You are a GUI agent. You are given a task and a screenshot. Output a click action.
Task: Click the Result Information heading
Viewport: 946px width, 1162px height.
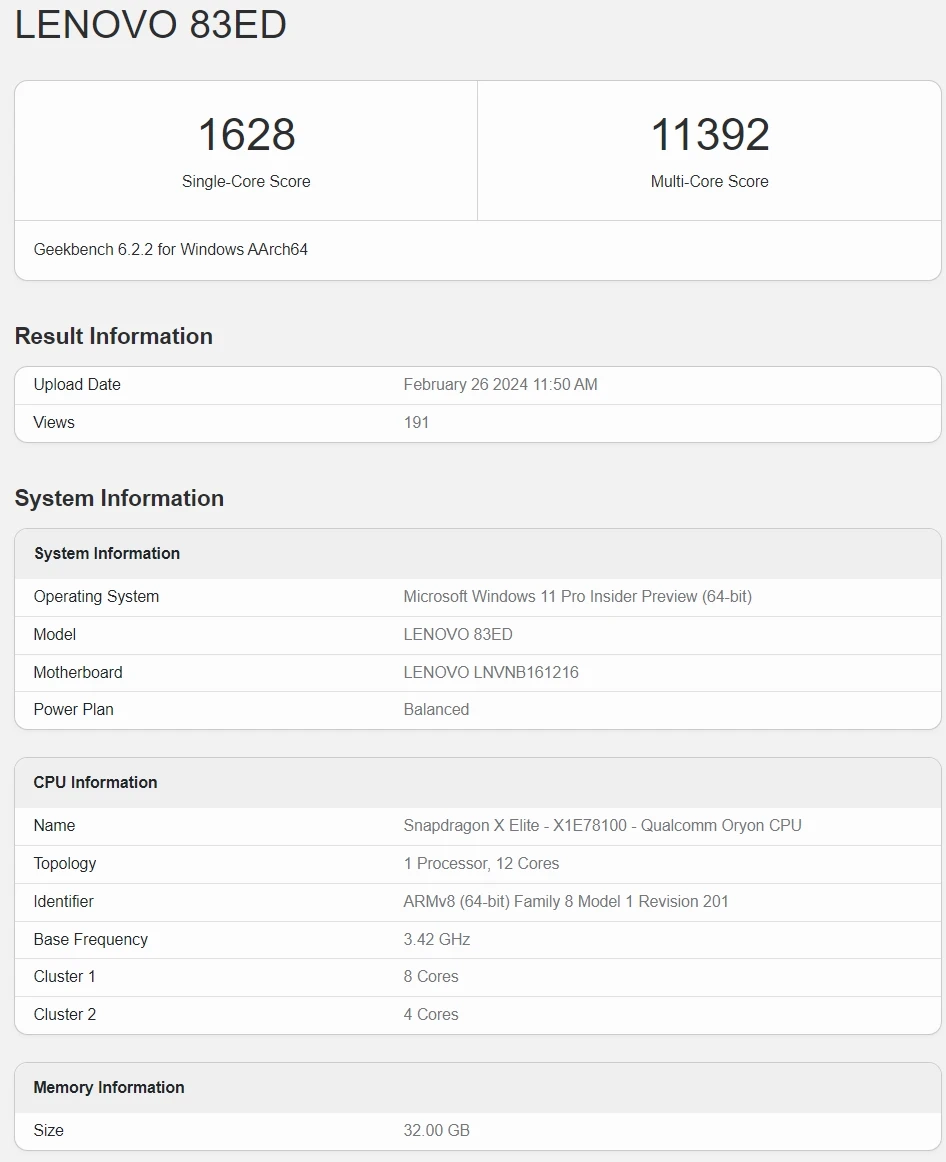(x=113, y=336)
